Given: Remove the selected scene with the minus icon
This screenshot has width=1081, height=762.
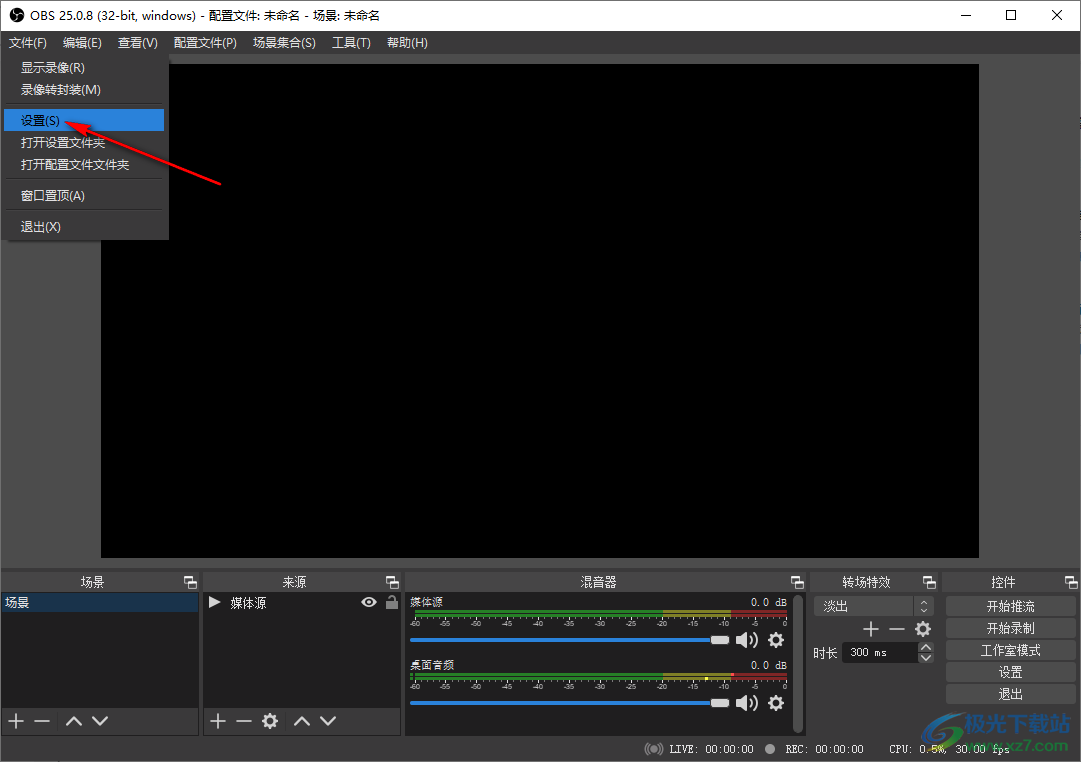Looking at the screenshot, I should coord(42,721).
